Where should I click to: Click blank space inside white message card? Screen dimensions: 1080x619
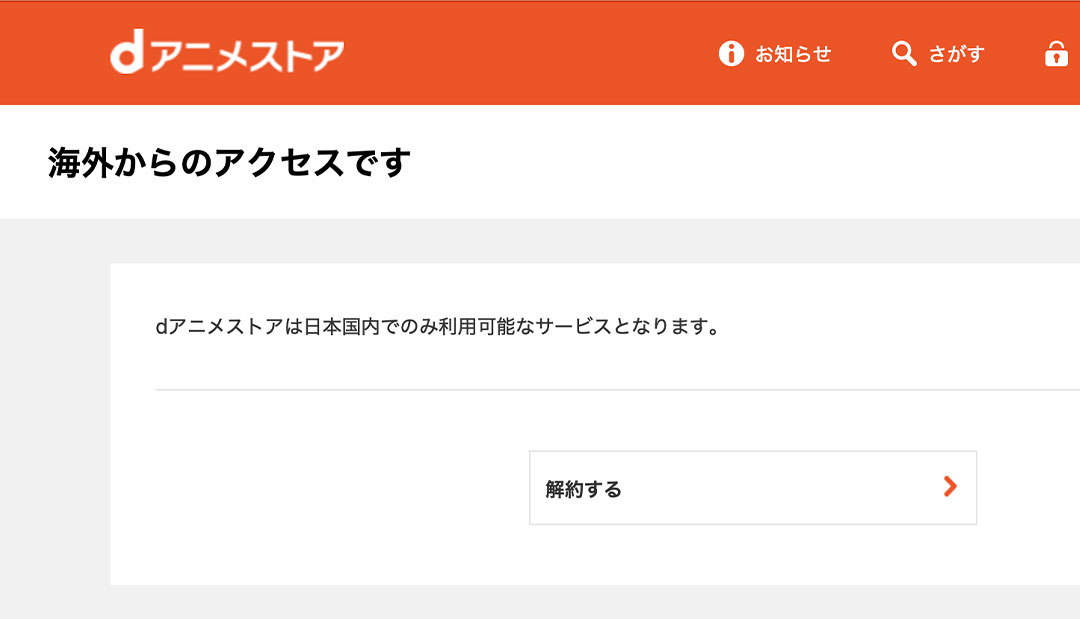[x=300, y=480]
